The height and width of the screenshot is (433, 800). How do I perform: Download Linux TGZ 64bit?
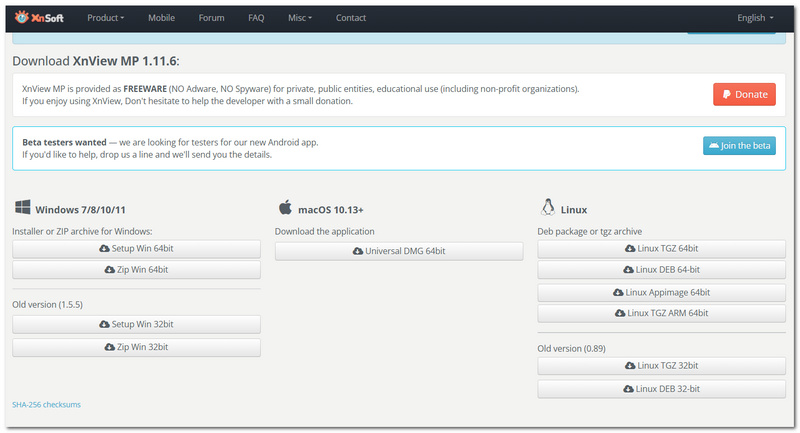(661, 249)
